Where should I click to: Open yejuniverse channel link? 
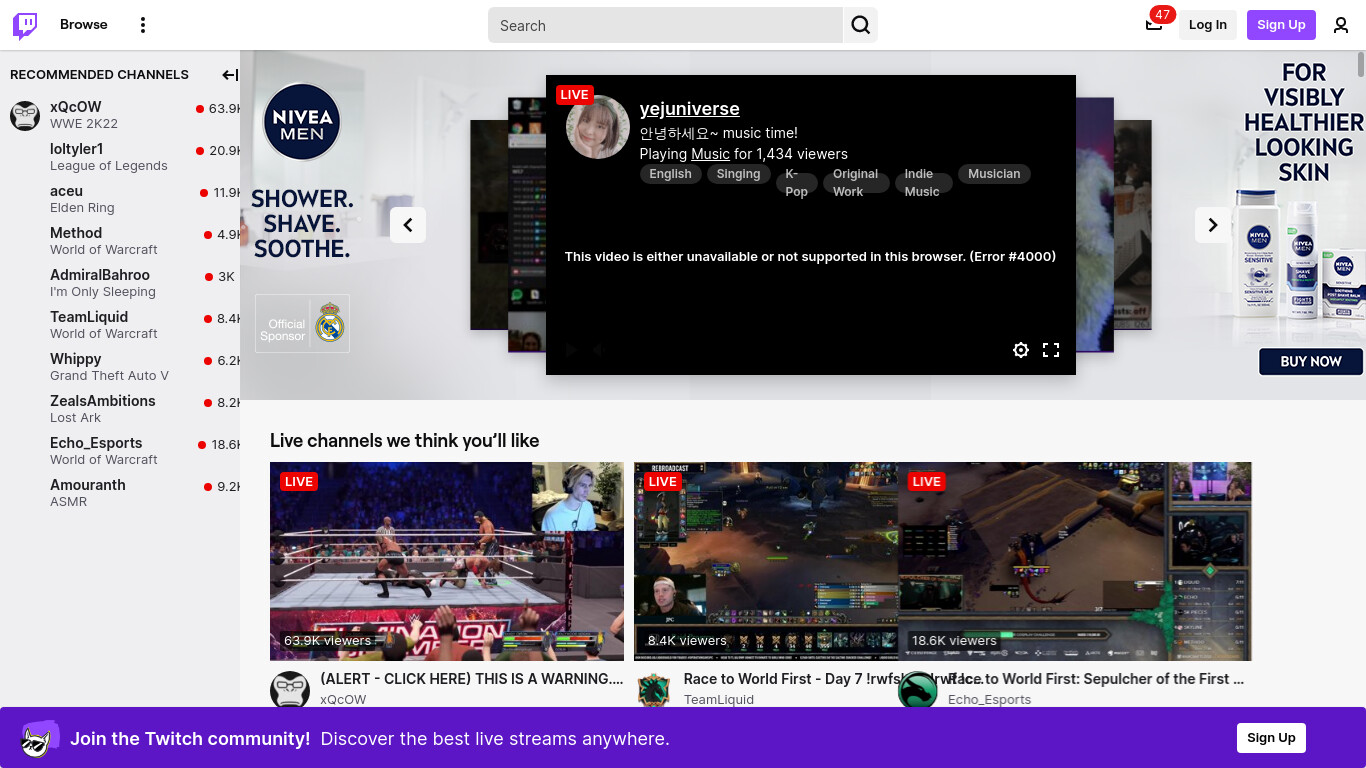[x=690, y=109]
